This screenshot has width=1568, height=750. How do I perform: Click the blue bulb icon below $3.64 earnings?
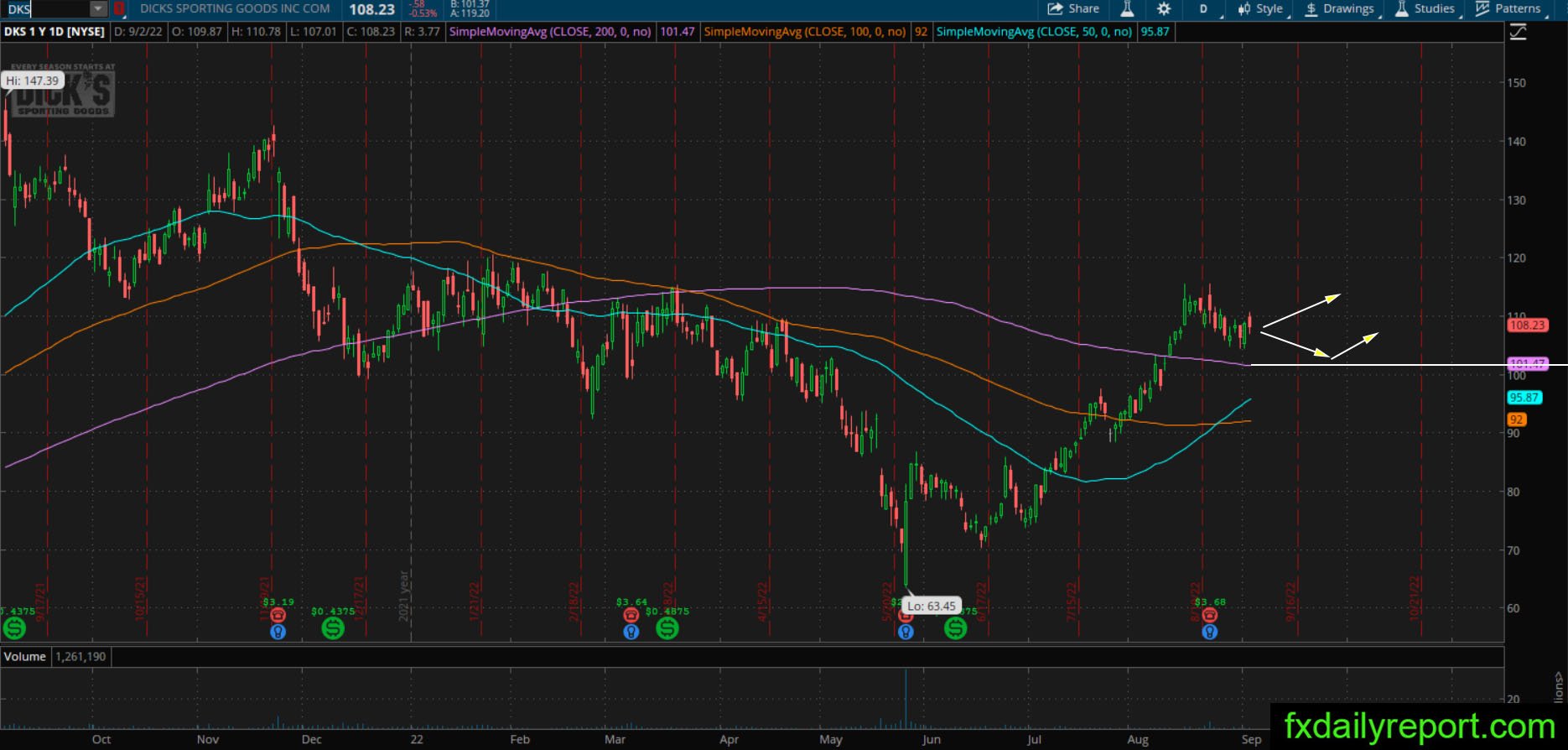click(x=631, y=632)
